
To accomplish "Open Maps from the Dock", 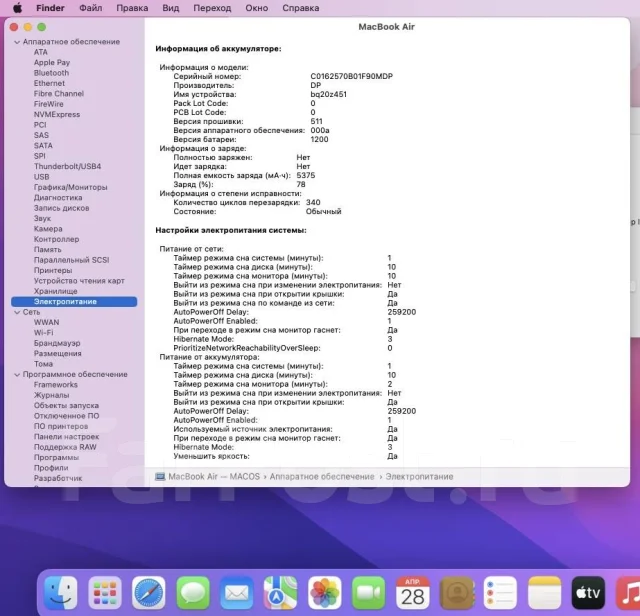I will [x=280, y=592].
